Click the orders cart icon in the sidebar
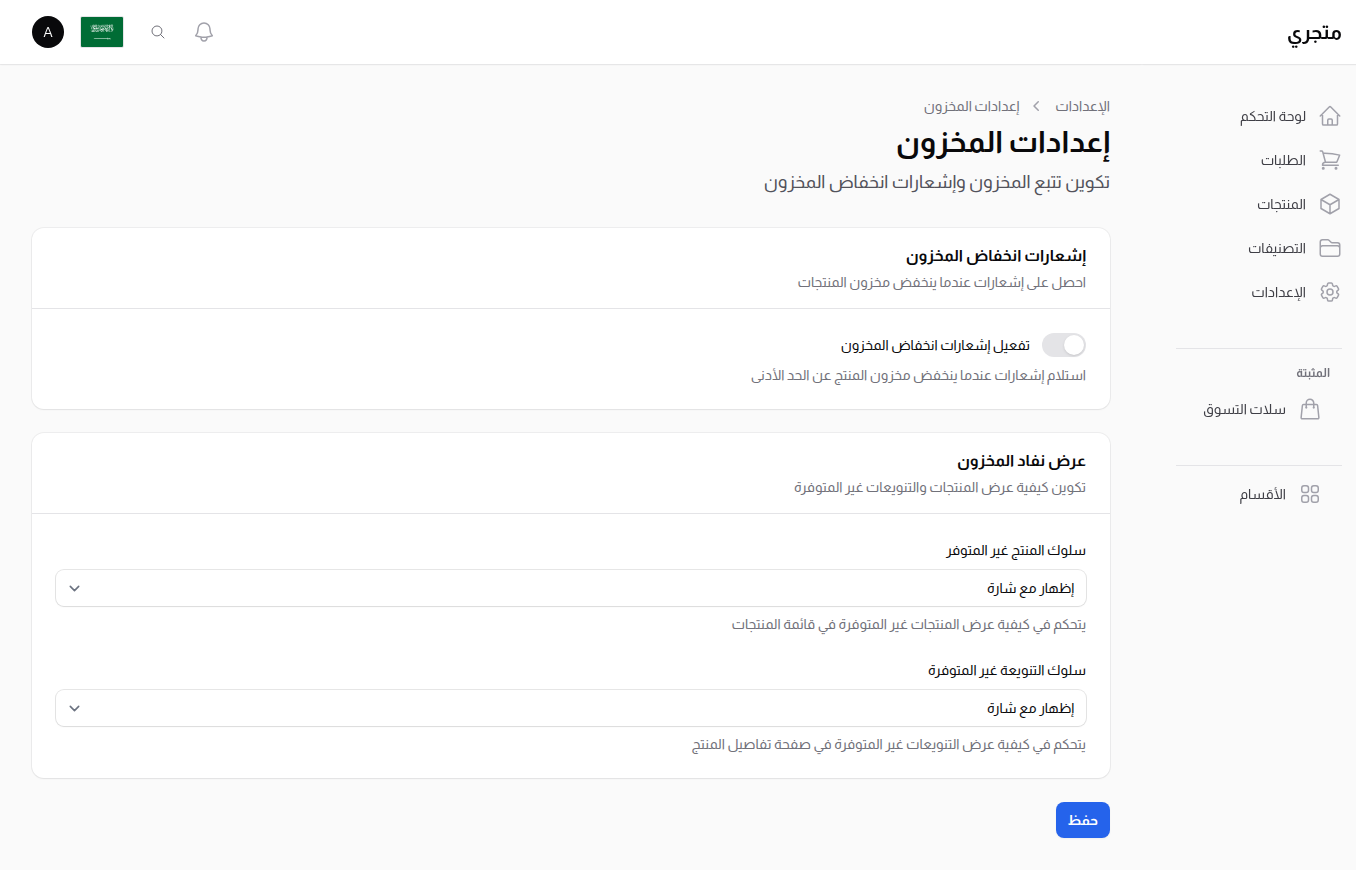This screenshot has width=1356, height=870. [x=1330, y=160]
